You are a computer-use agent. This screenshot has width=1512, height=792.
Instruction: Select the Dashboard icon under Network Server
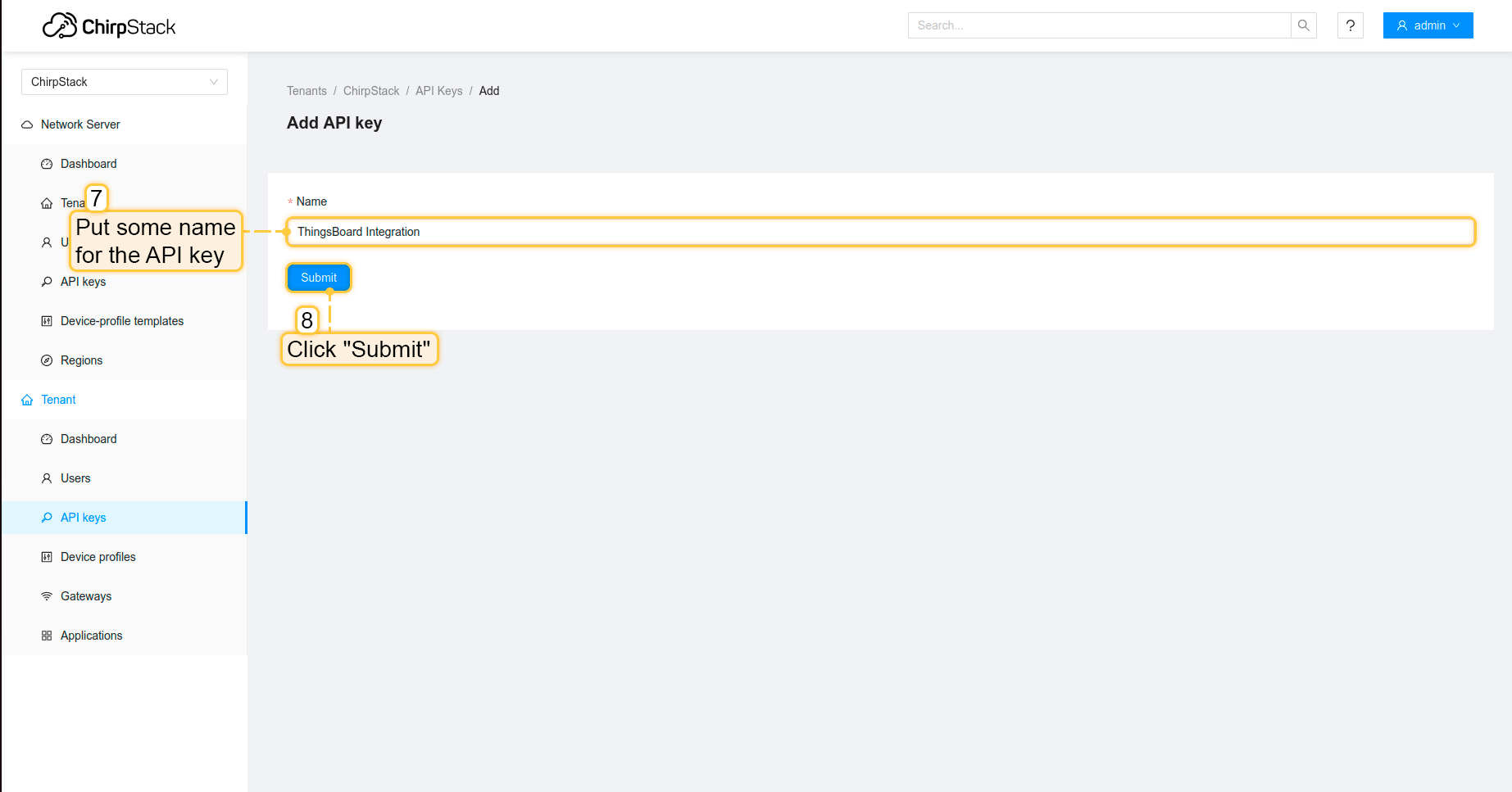coord(47,164)
